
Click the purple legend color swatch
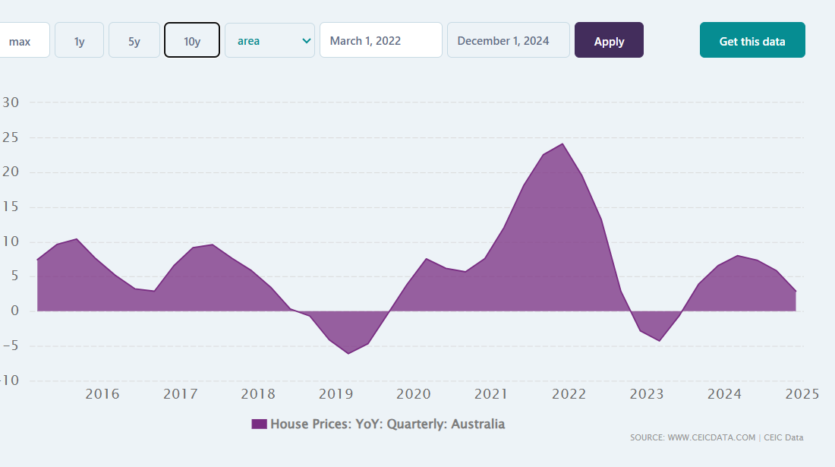pyautogui.click(x=259, y=424)
